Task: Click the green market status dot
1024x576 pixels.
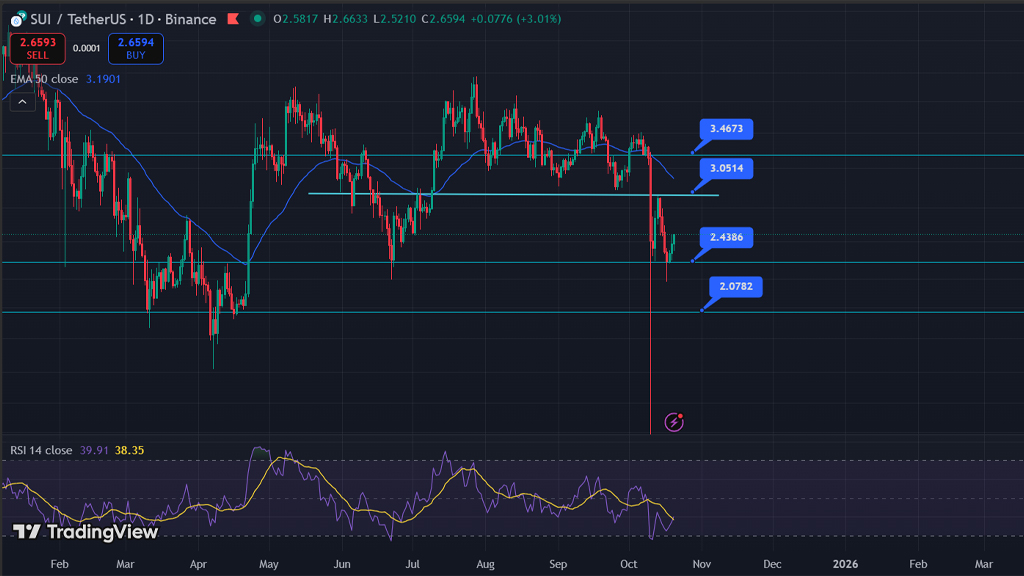Action: click(258, 19)
